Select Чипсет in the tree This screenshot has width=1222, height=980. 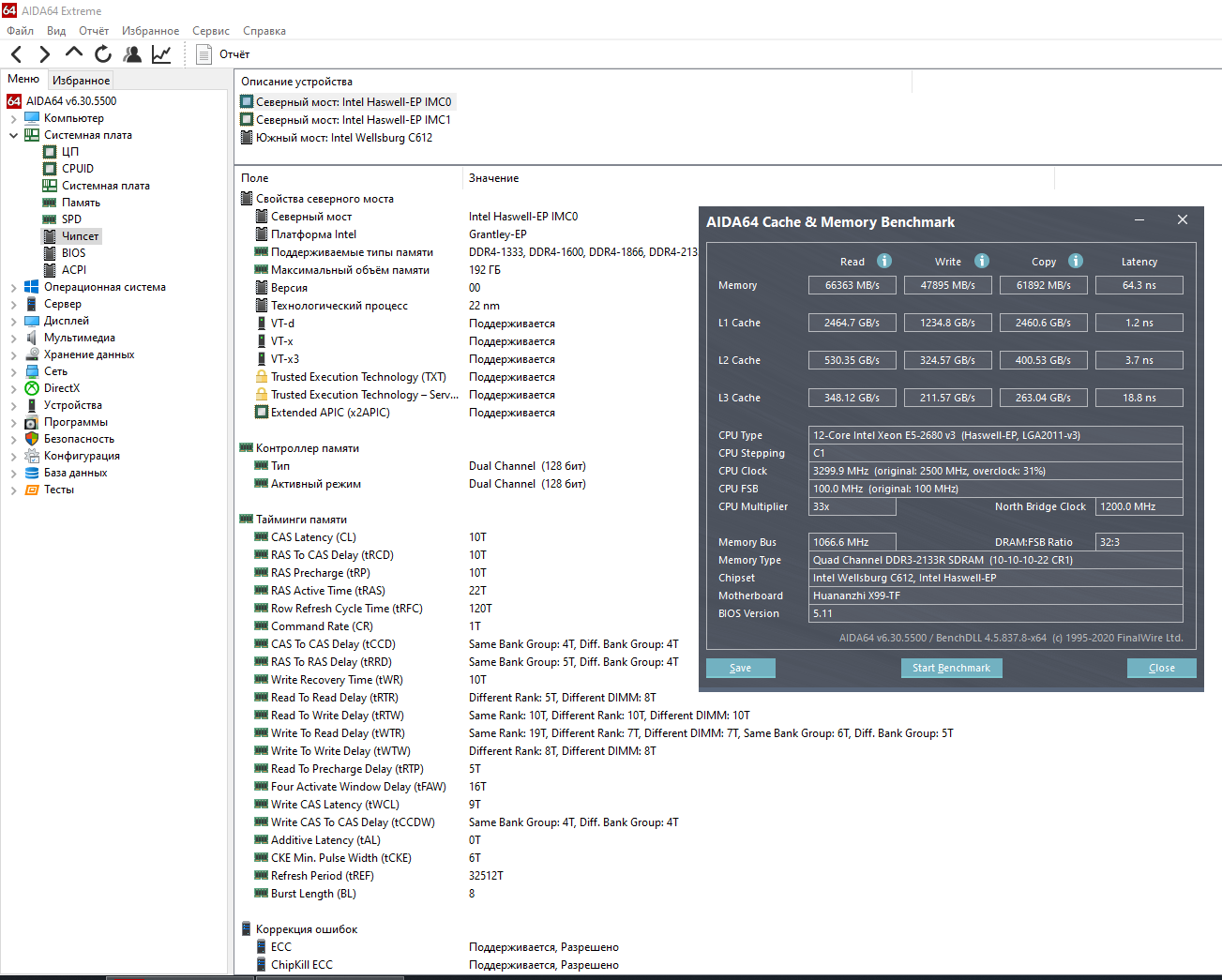point(80,236)
